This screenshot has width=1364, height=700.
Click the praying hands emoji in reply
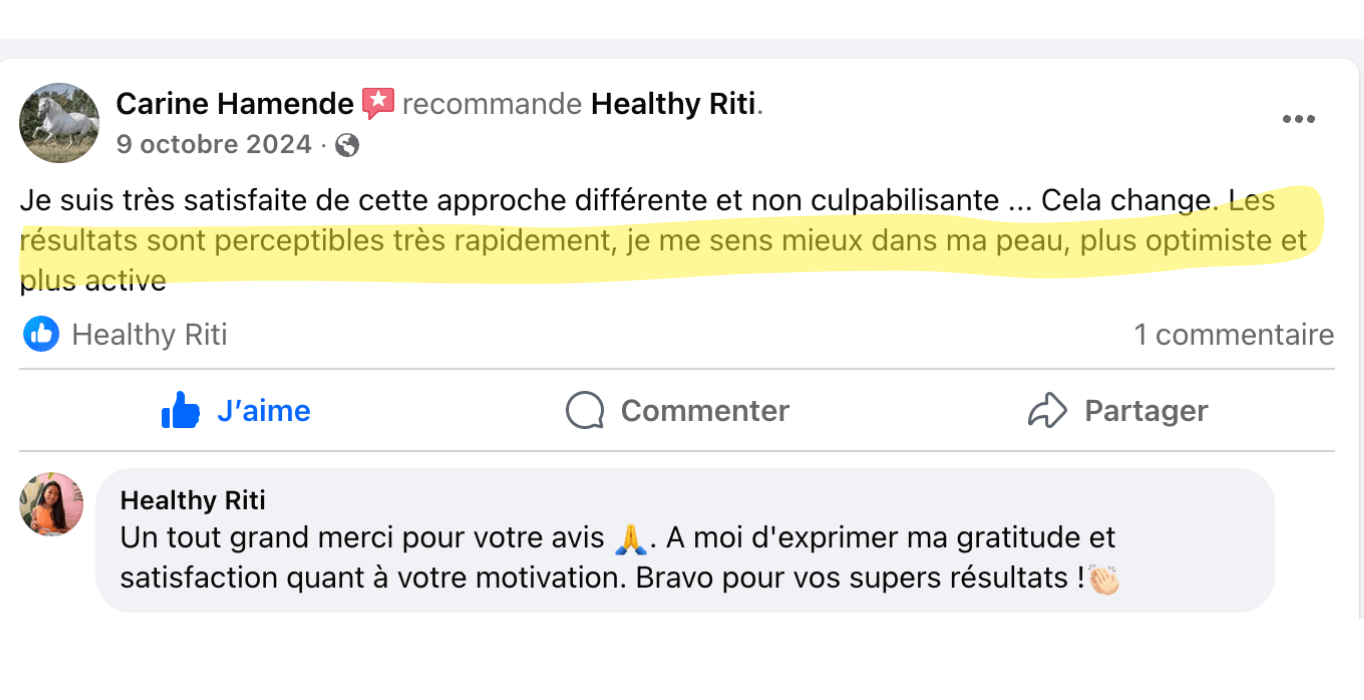[x=629, y=540]
